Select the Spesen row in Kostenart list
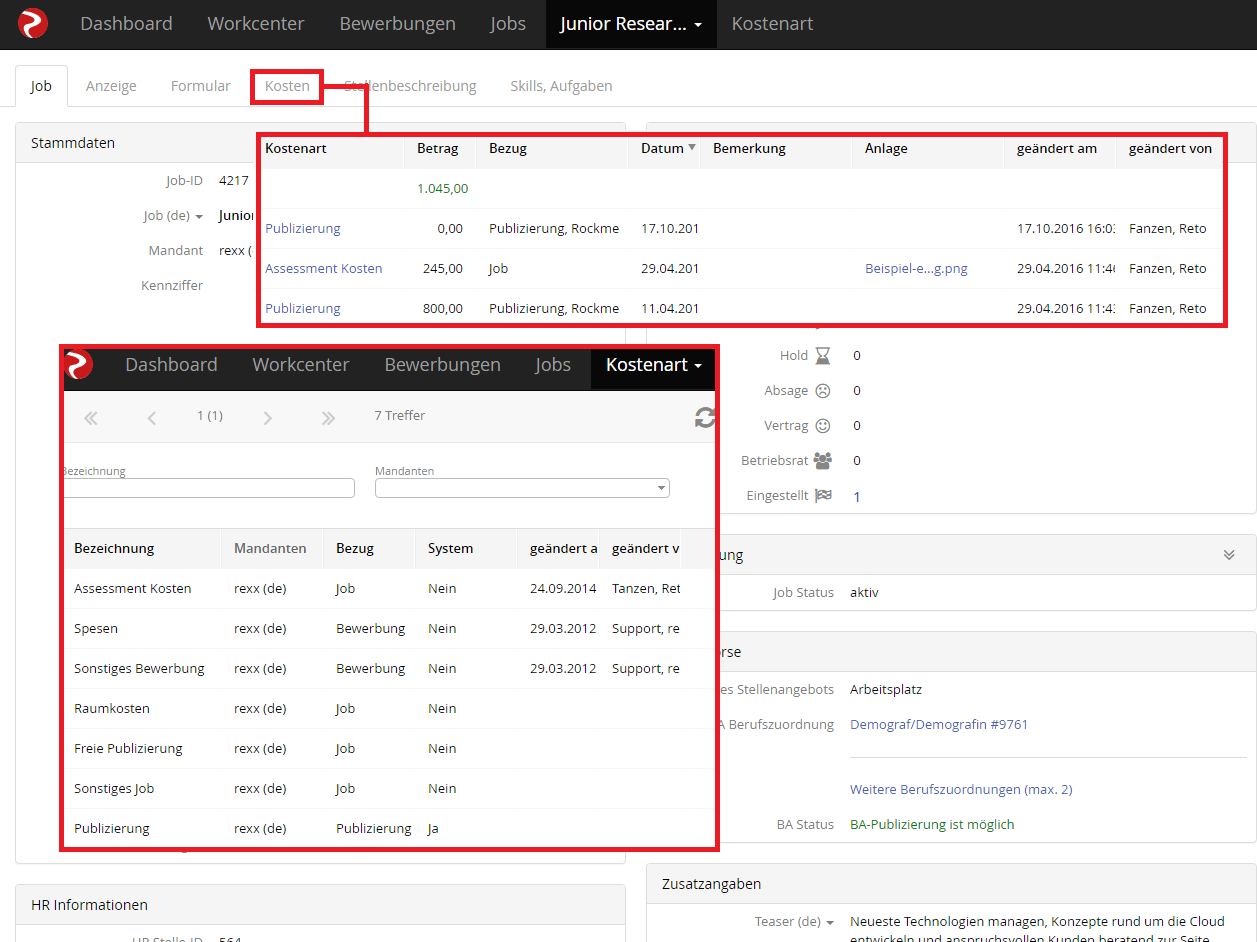The image size is (1257, 942). [388, 628]
